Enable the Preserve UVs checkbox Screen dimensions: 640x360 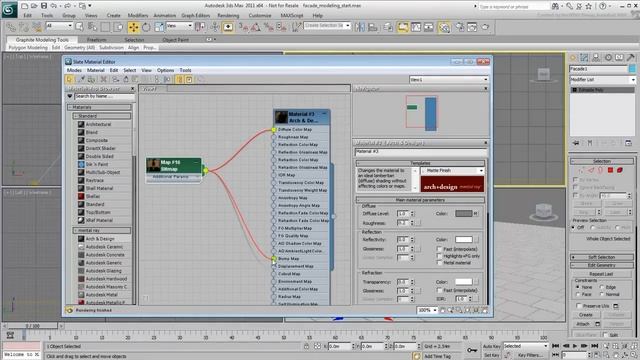tap(579, 306)
